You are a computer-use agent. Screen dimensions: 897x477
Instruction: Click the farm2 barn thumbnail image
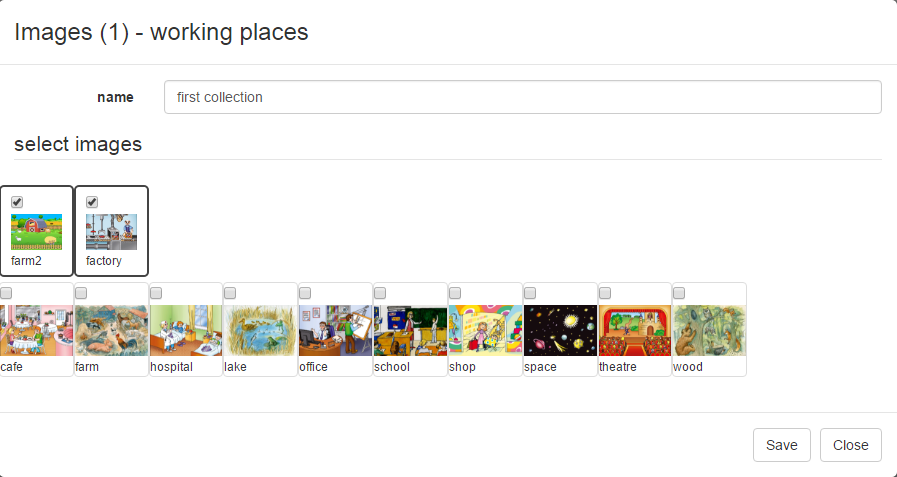click(37, 232)
